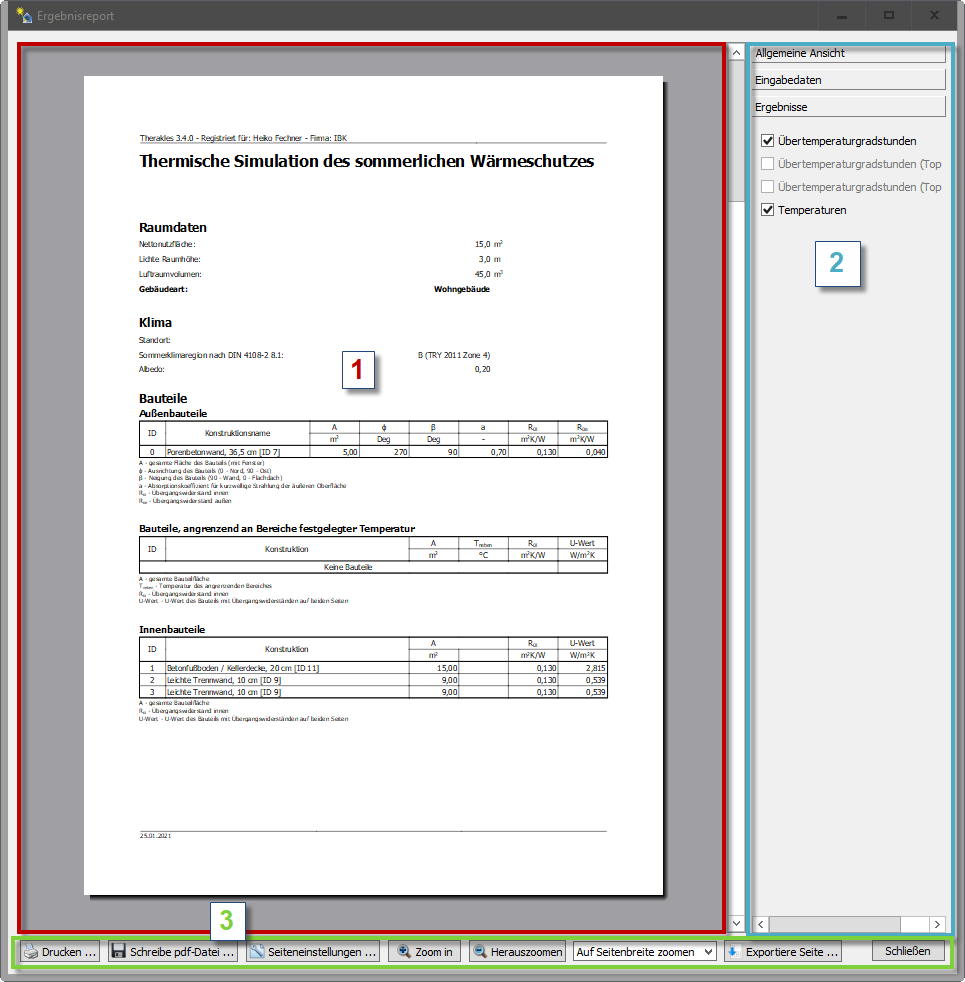Click the 'Klima' heading in report
965x982 pixels.
(155, 323)
